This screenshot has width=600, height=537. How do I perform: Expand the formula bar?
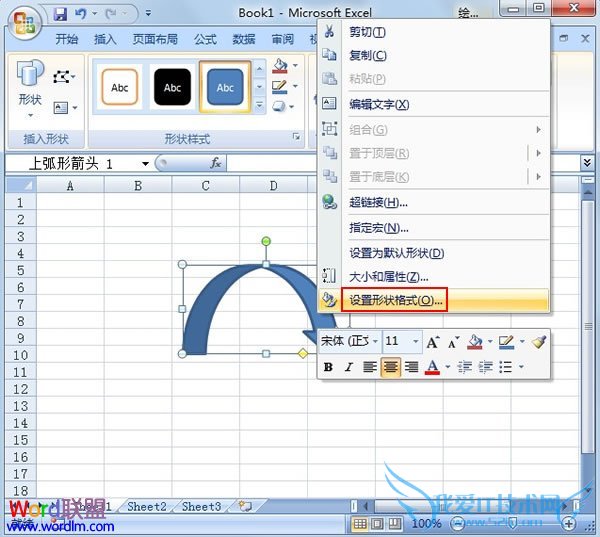(587, 162)
